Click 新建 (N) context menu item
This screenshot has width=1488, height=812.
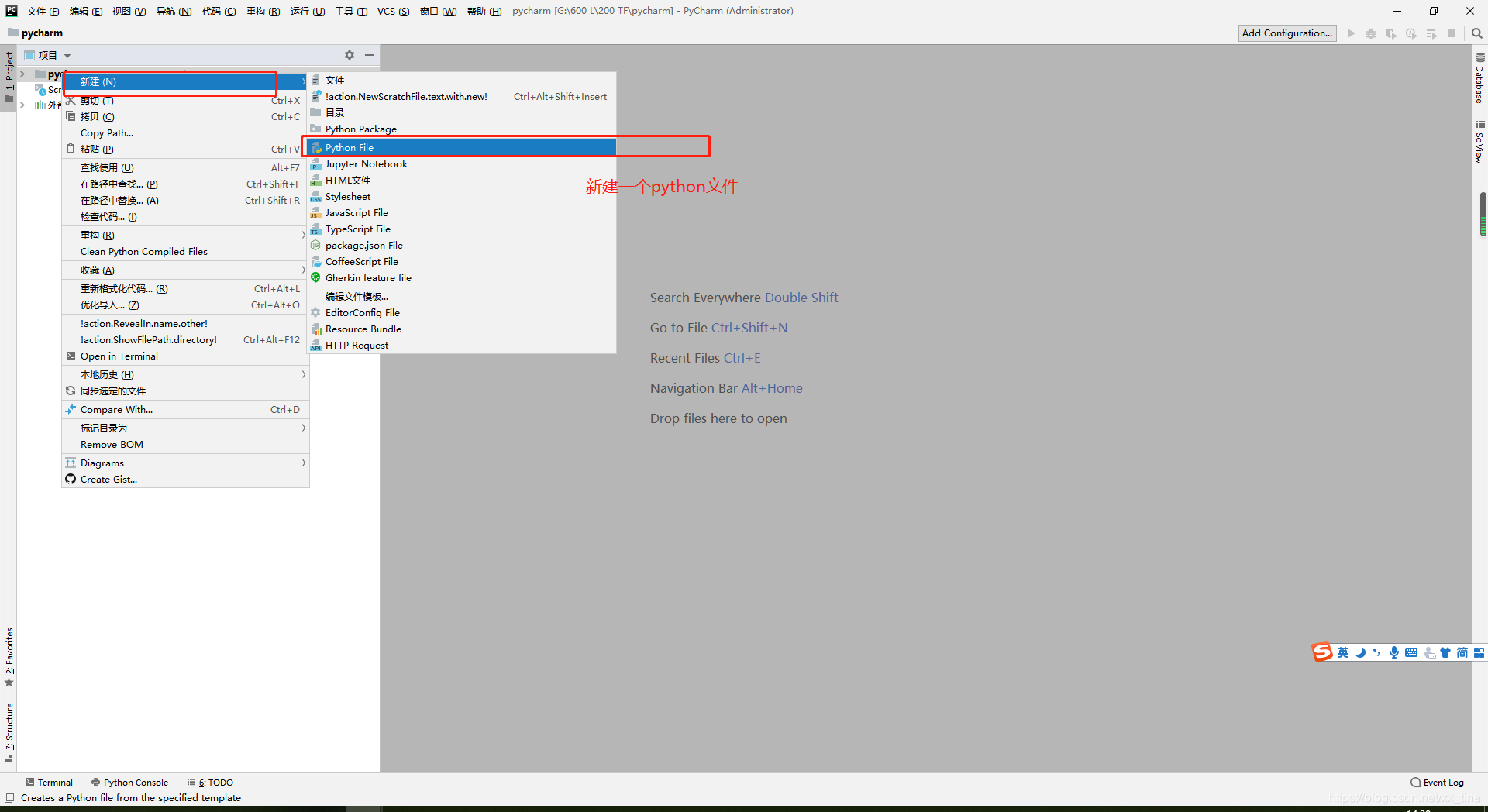coord(185,81)
